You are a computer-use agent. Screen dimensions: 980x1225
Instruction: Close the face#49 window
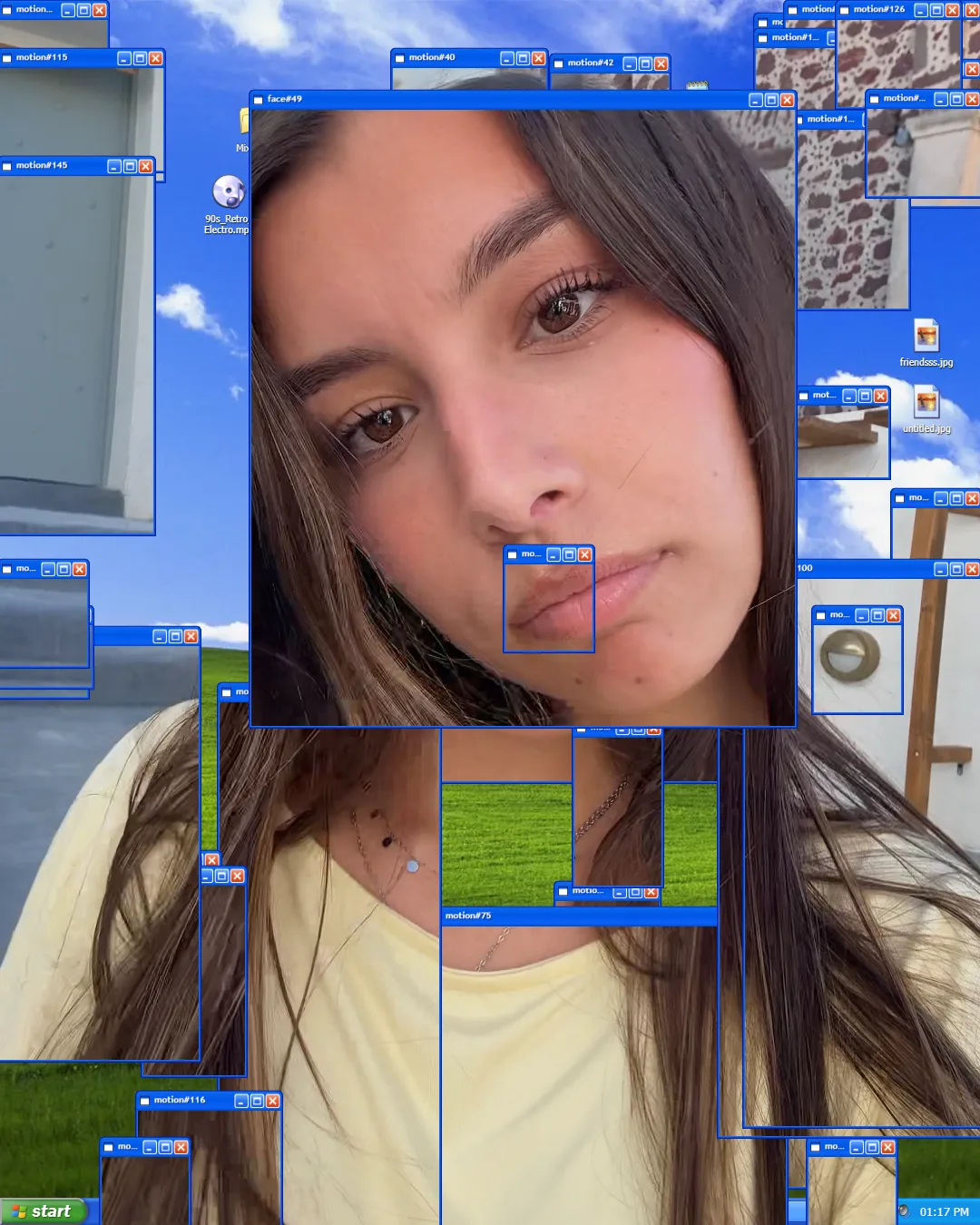[x=787, y=100]
